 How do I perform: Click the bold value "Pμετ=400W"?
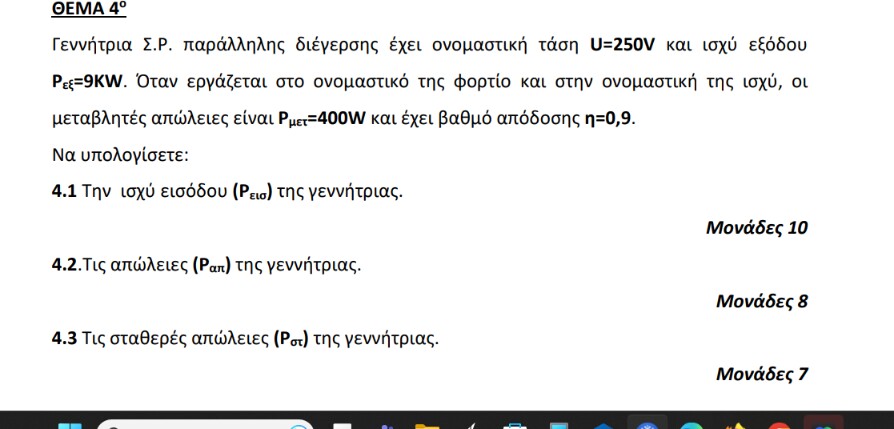click(x=322, y=119)
